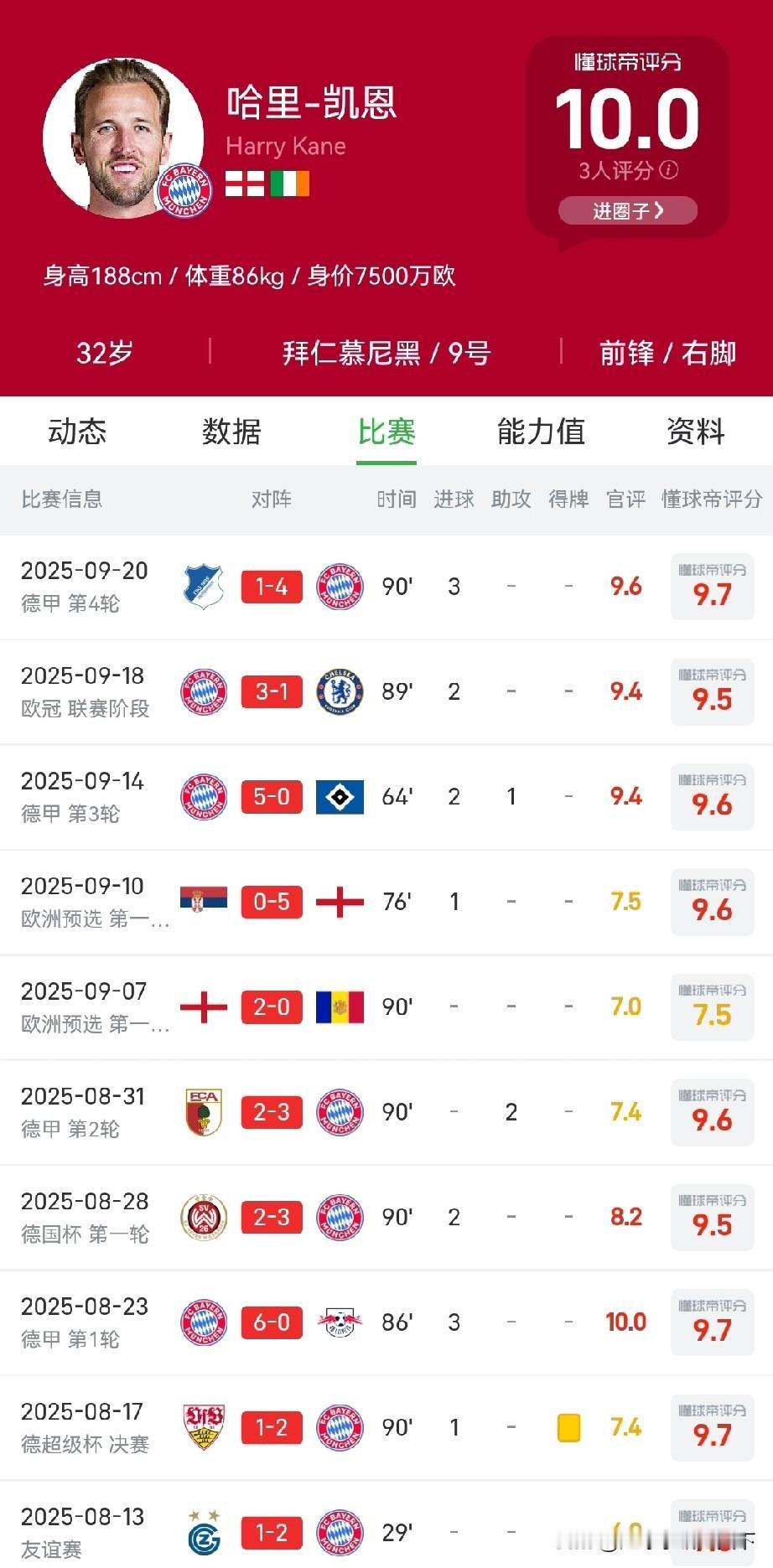
Task: Tap the Andorra flag in the 09-07 match
Action: click(340, 1007)
